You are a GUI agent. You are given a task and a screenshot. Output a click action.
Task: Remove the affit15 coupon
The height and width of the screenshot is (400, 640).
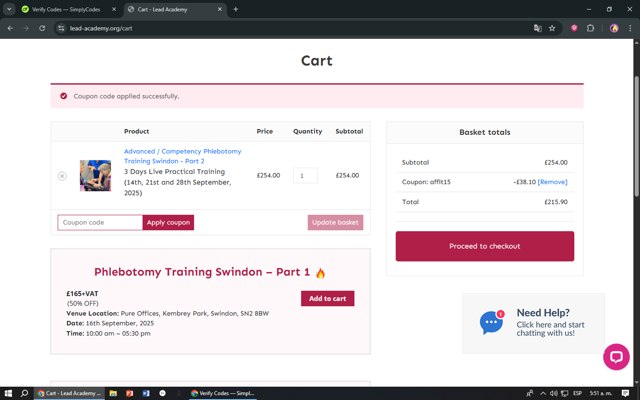click(552, 182)
